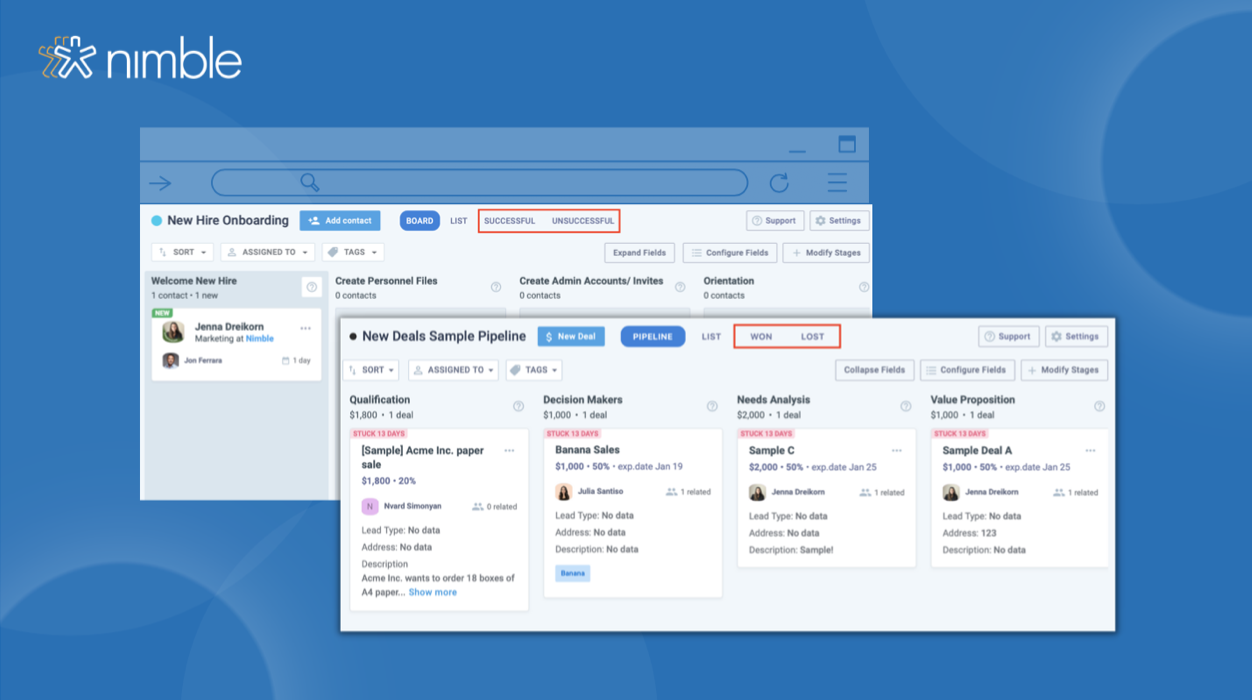
Task: Click Show more on the Acme Inc. card
Action: pos(432,592)
